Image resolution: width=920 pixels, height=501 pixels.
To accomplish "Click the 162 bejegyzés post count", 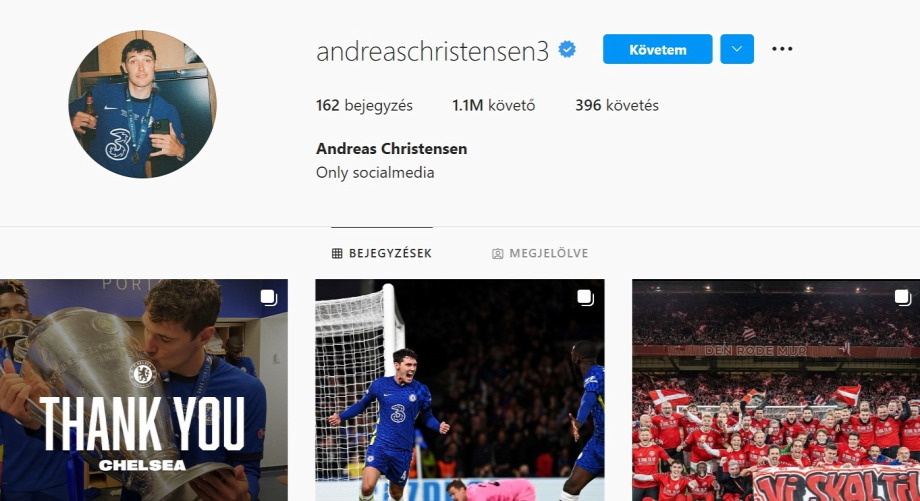I will tap(364, 106).
